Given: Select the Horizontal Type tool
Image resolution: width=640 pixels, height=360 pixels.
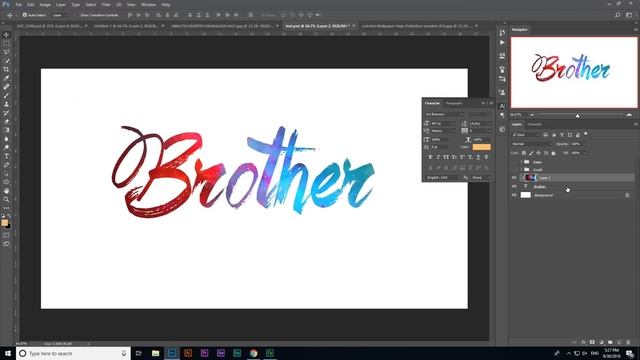Looking at the screenshot, I should 6,156.
